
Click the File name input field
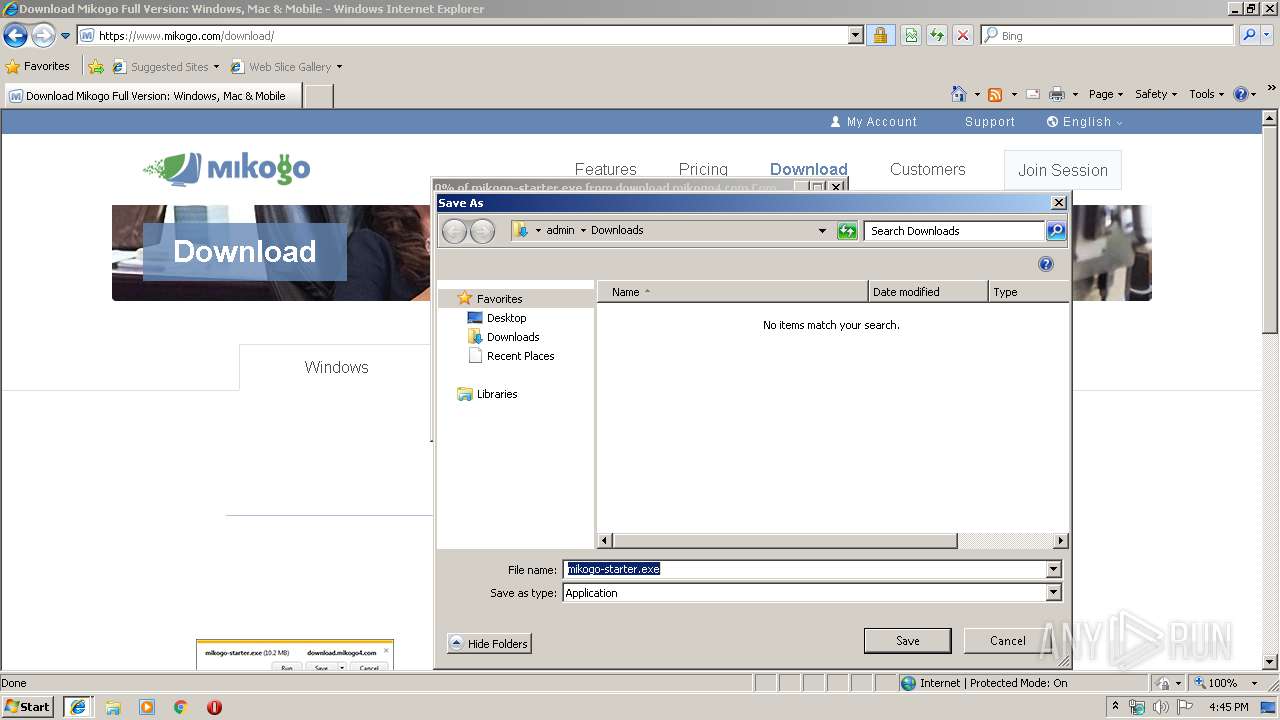804,569
